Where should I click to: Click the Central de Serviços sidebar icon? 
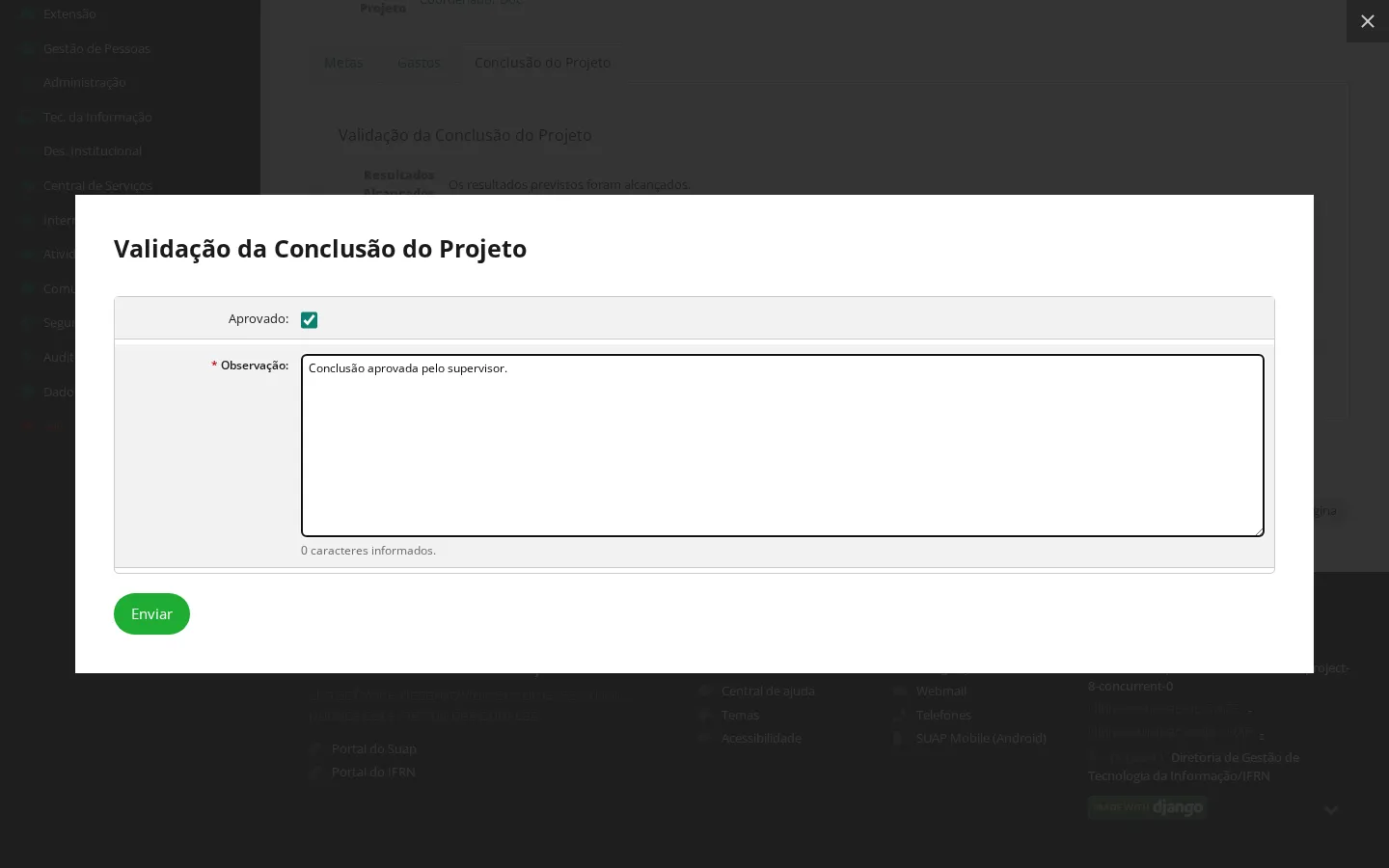[x=26, y=186]
